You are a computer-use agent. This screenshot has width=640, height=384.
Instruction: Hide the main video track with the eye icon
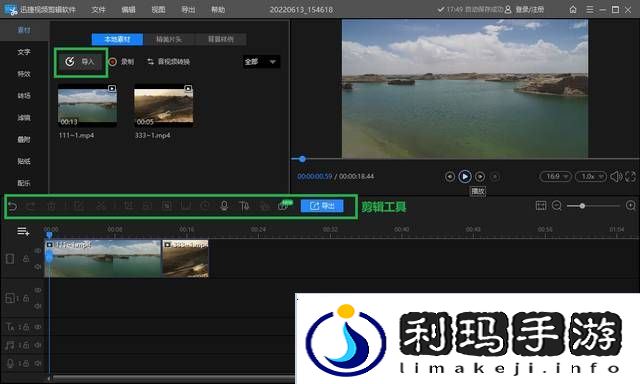coord(38,251)
